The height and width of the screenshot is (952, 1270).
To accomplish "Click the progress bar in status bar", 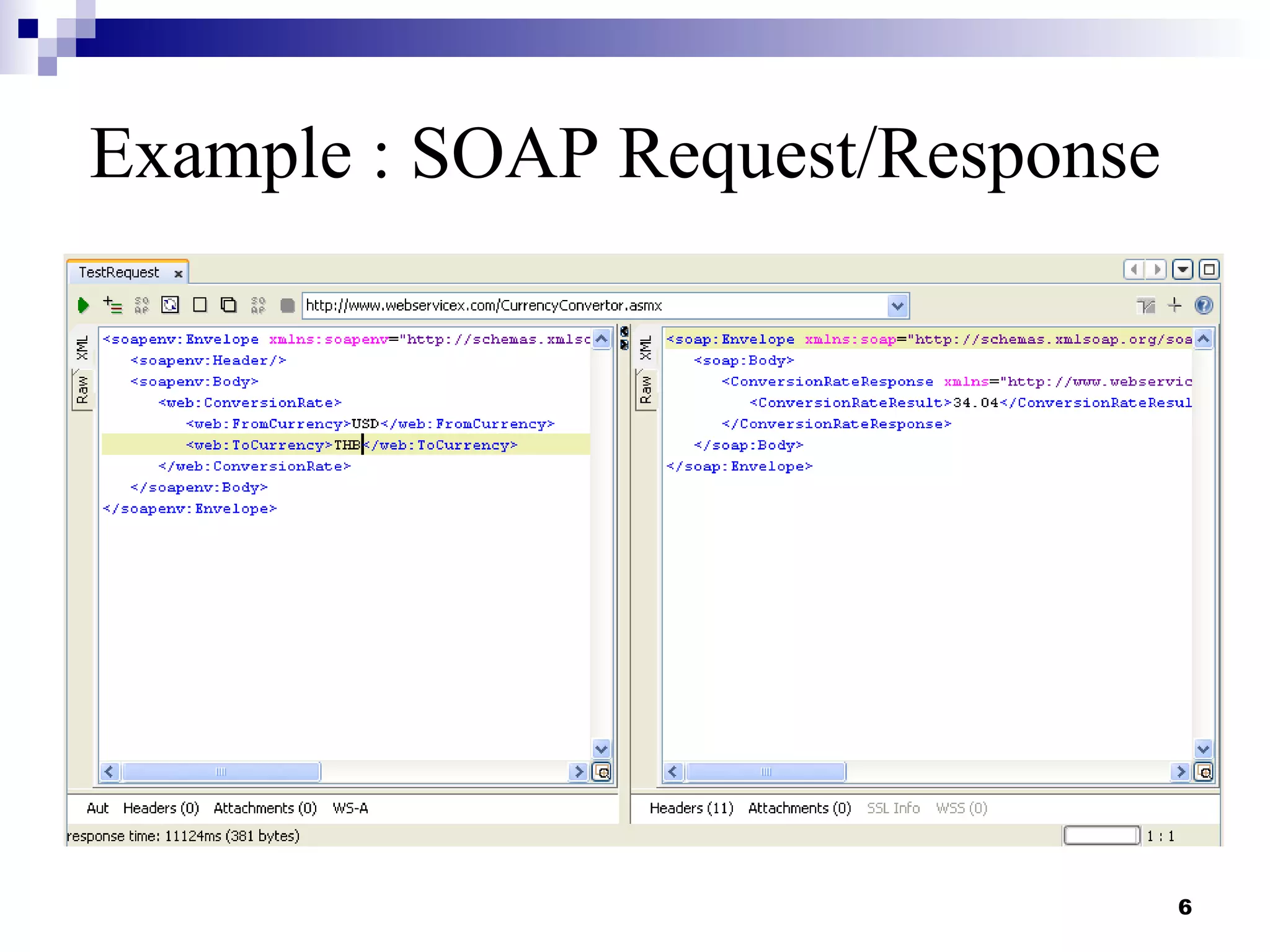I will click(1101, 835).
